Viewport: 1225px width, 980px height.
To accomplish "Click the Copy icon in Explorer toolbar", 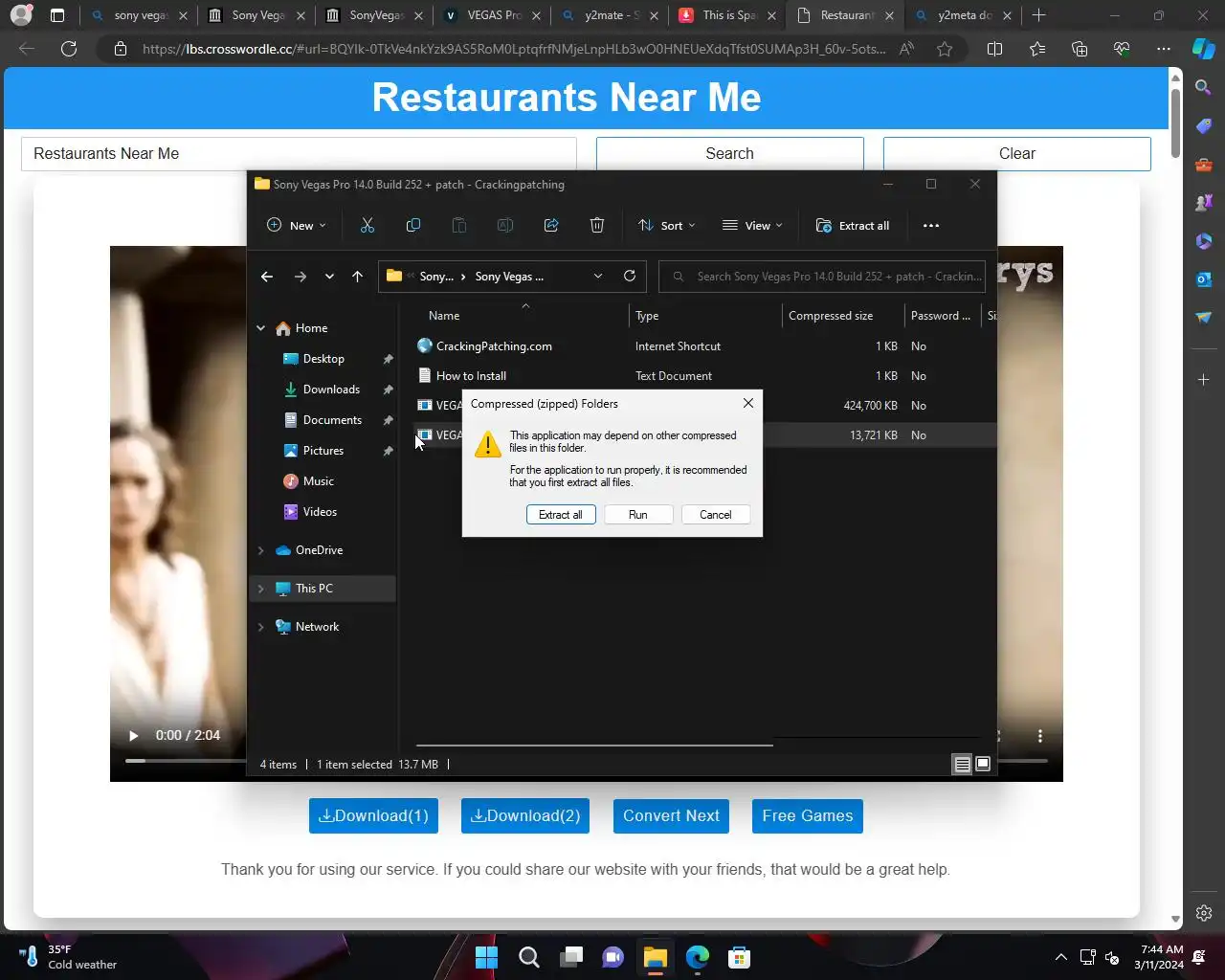I will click(413, 225).
